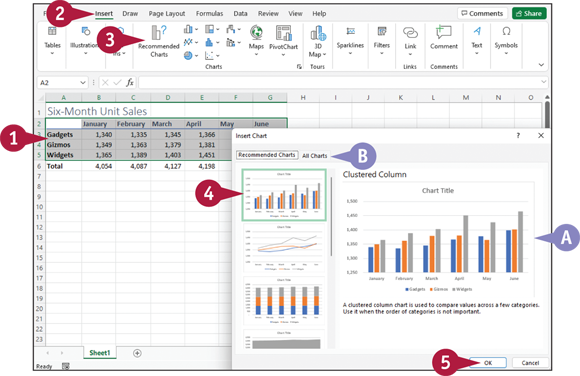Open the Name Box dropdown arrow

point(82,83)
